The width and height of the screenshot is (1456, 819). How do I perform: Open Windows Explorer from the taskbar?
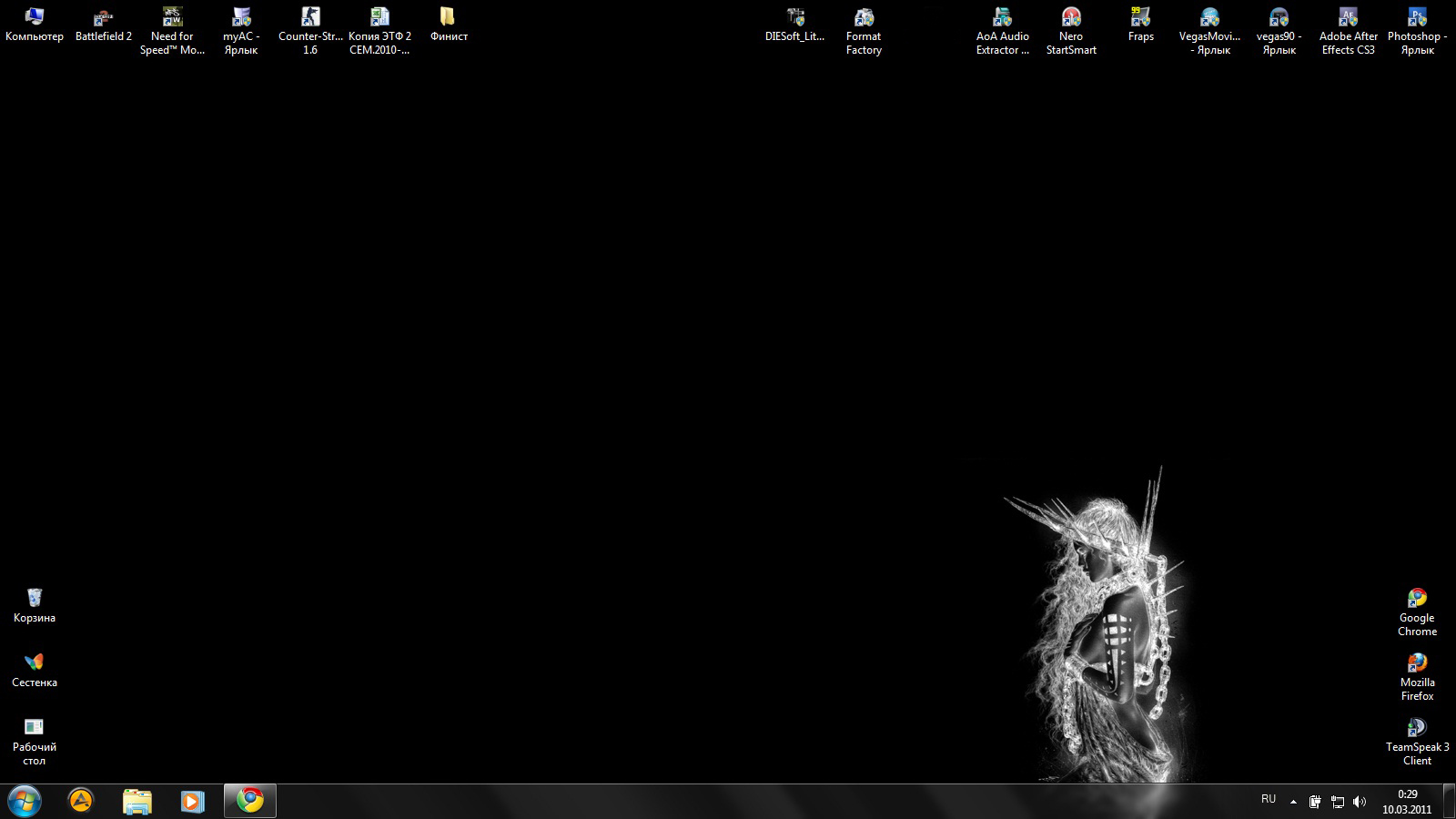click(137, 801)
